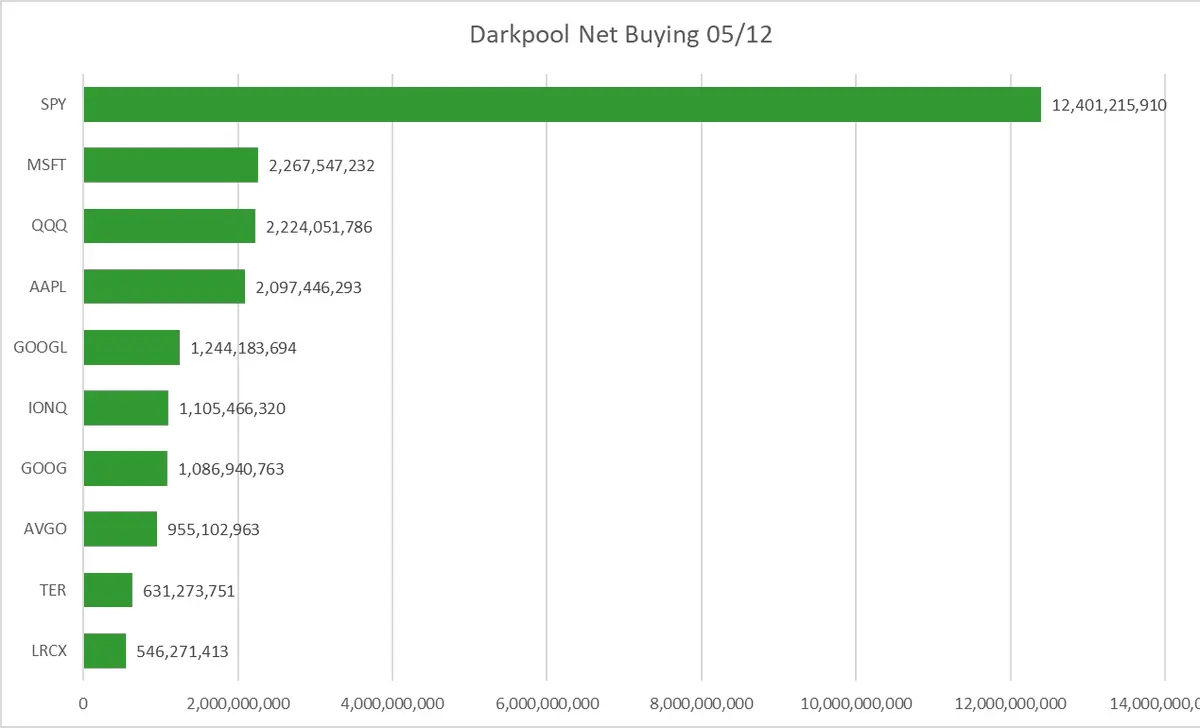Image resolution: width=1200 pixels, height=728 pixels.
Task: Click the 8,000,000,000 axis tick label
Action: 701,704
